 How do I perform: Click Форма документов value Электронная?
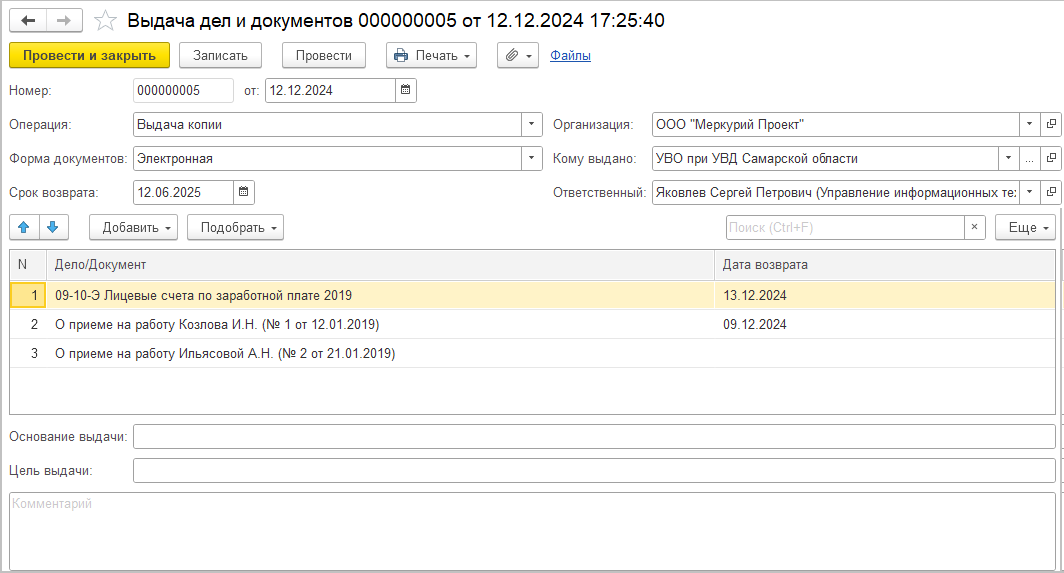click(327, 158)
